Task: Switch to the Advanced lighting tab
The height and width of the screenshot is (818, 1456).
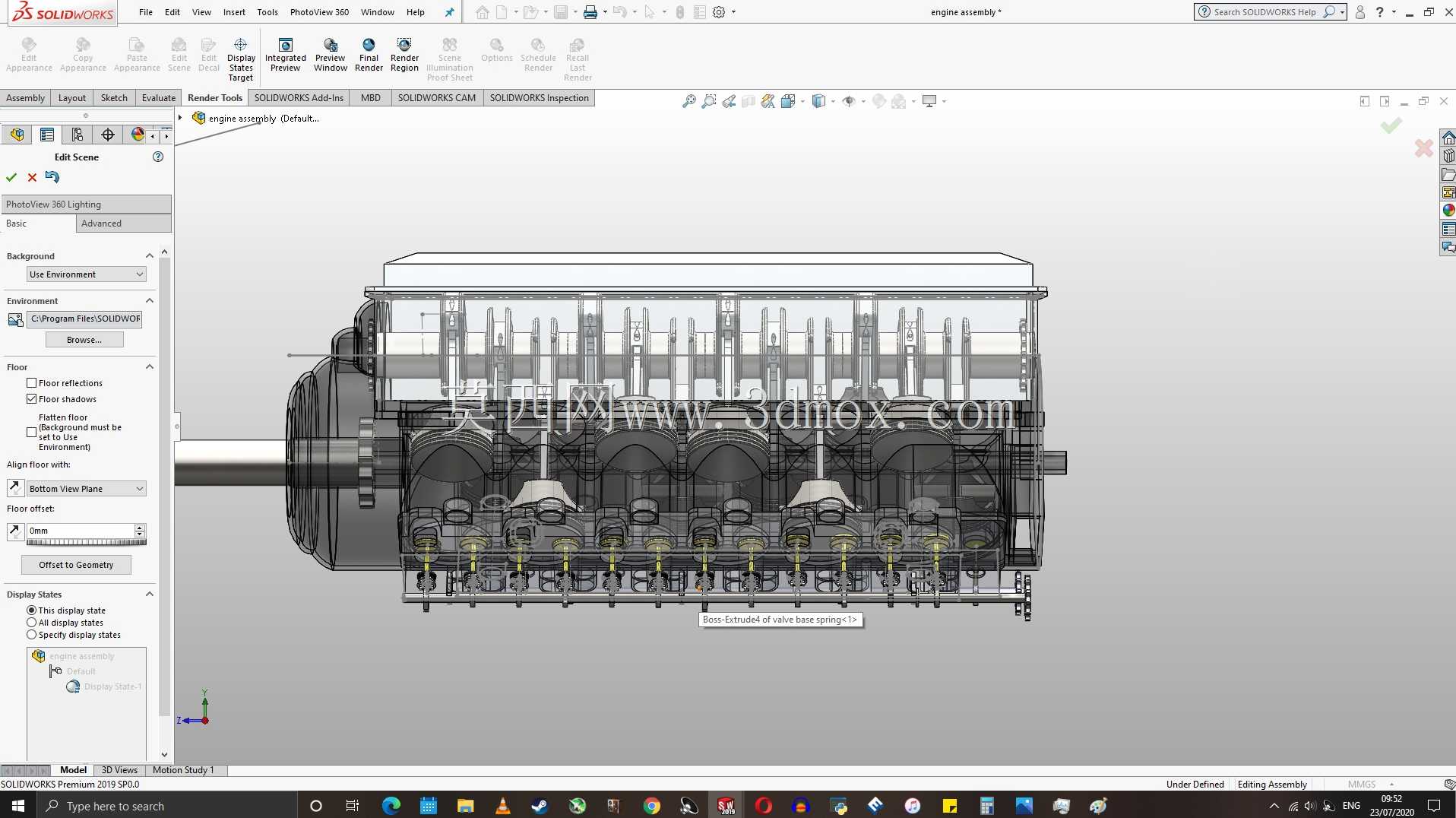Action: click(123, 224)
